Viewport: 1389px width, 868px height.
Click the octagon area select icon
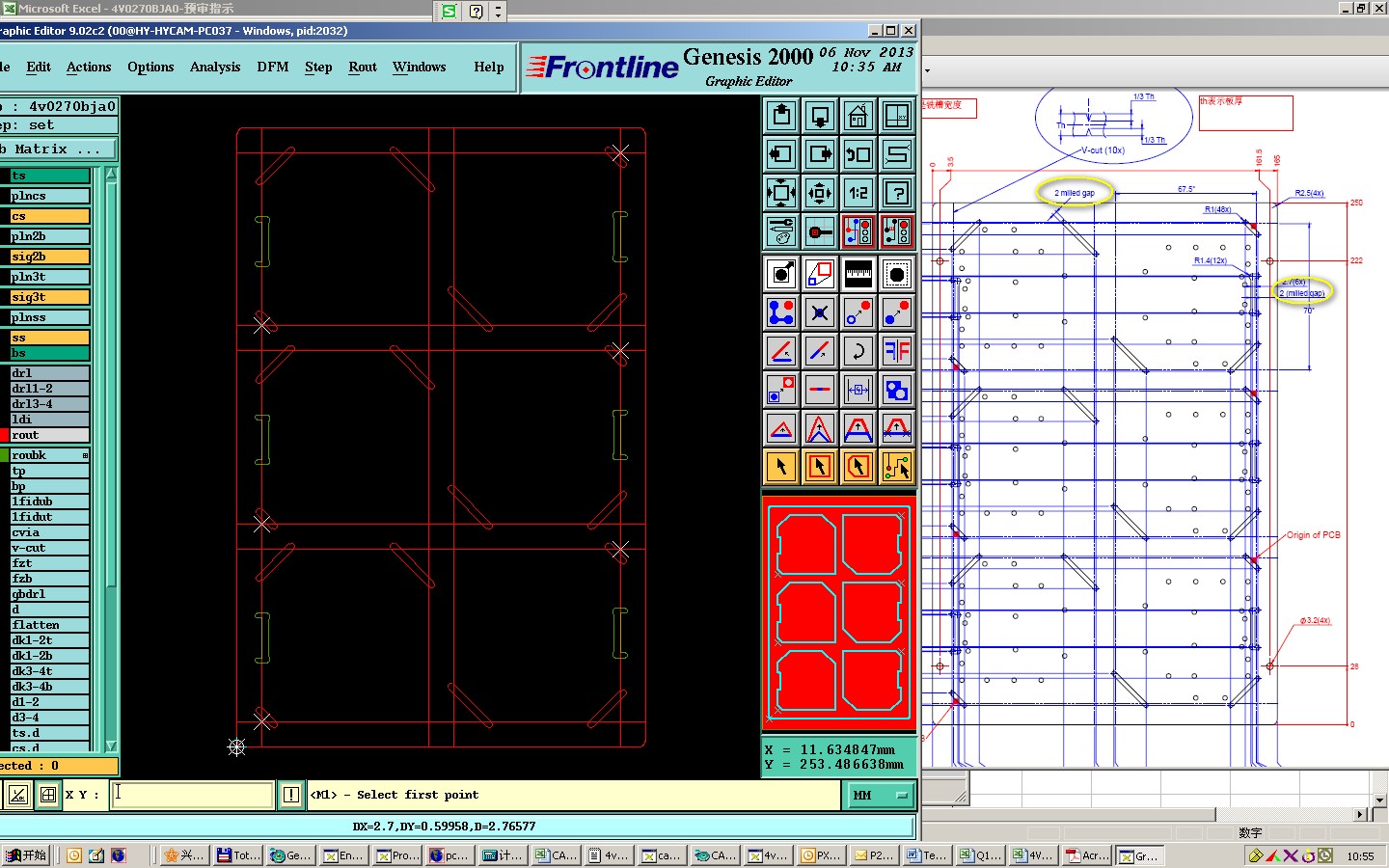[897, 275]
